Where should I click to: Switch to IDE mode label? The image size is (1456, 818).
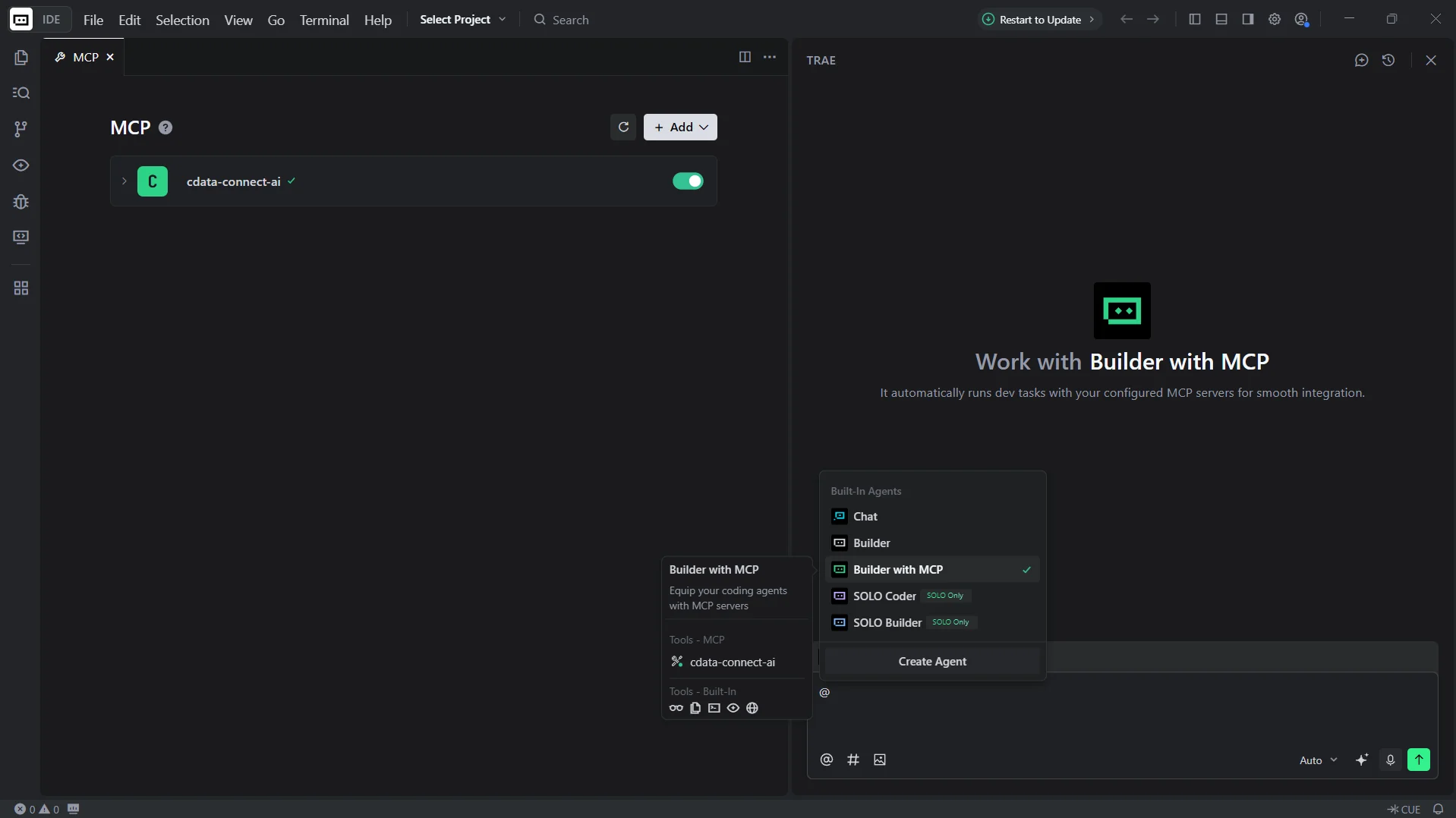point(52,20)
